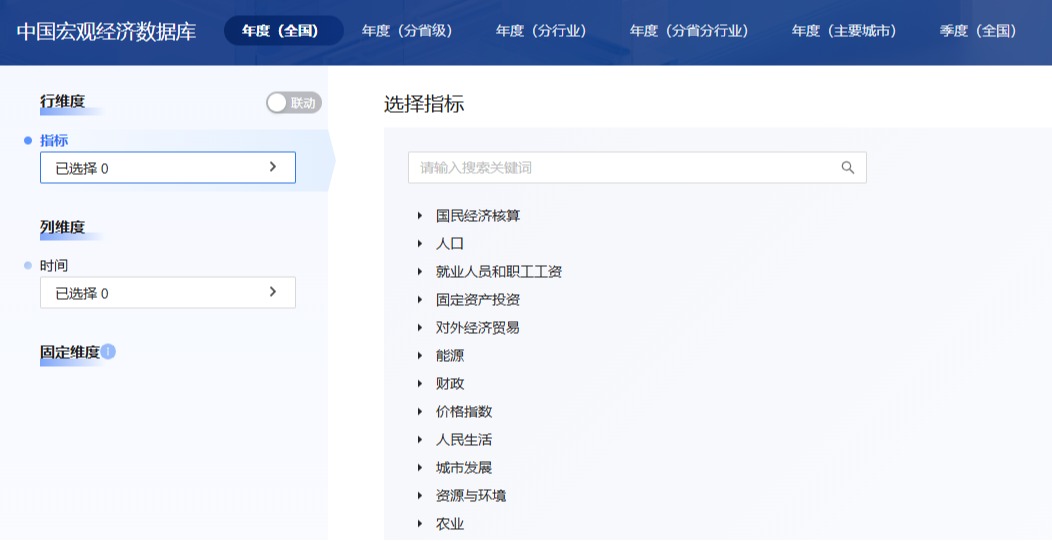The width and height of the screenshot is (1052, 541).
Task: Select the 年度（主要城市） tab
Action: point(844,31)
